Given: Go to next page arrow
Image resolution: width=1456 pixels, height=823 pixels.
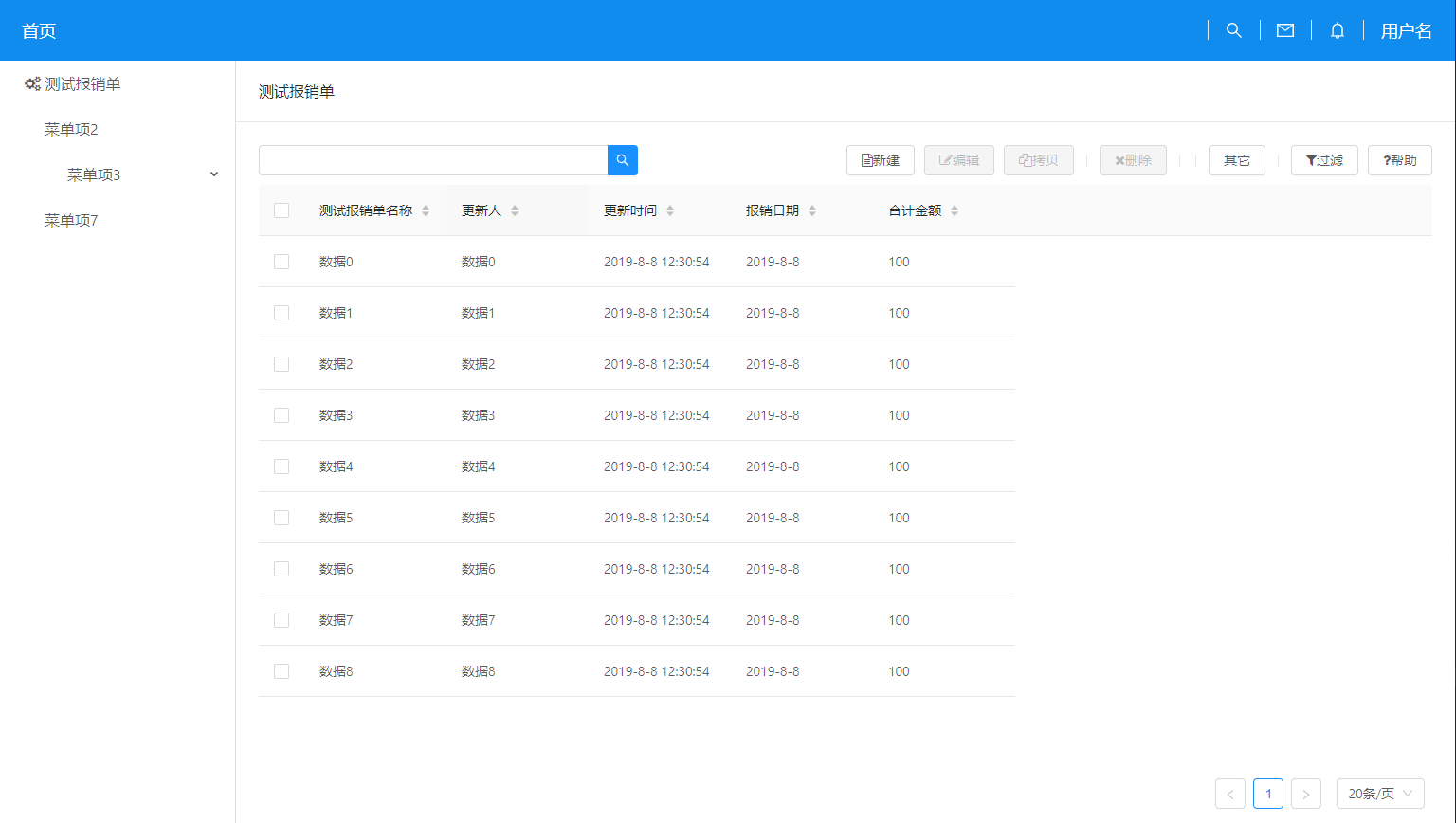Looking at the screenshot, I should (1306, 794).
